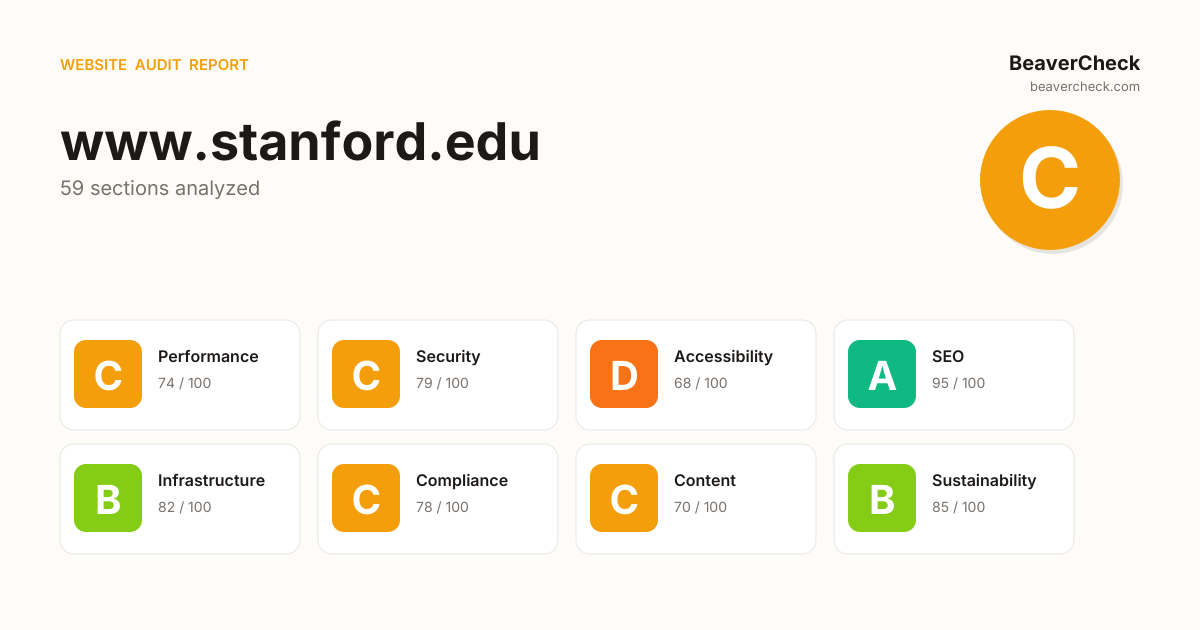Click the 59 sections analyzed text
This screenshot has width=1200, height=630.
click(x=160, y=188)
